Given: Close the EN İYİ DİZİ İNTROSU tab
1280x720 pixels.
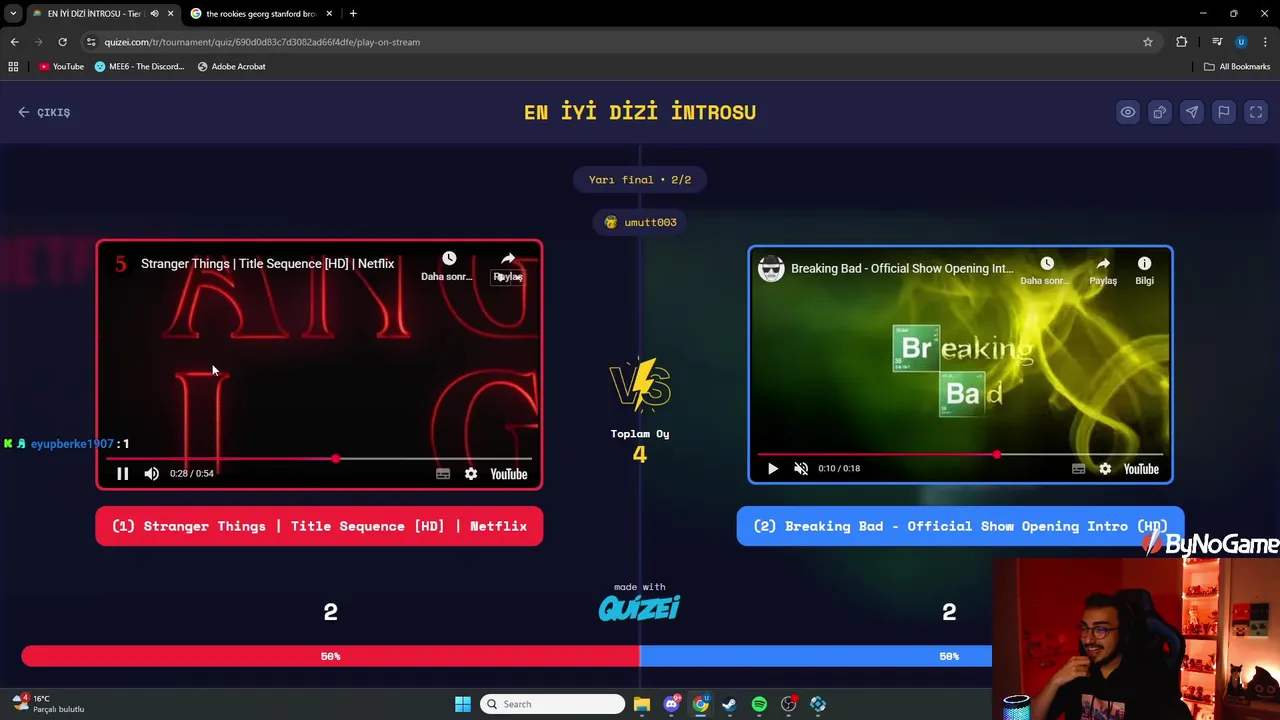Looking at the screenshot, I should point(170,14).
